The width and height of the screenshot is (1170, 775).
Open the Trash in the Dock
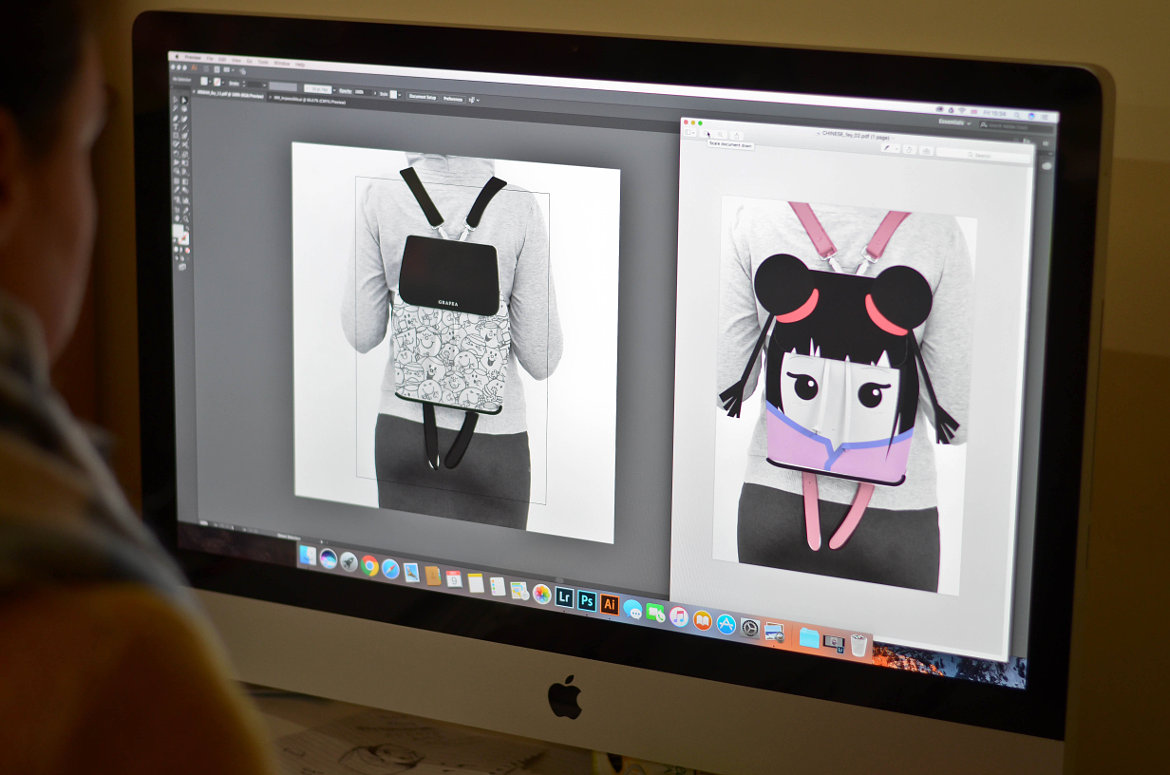[859, 644]
